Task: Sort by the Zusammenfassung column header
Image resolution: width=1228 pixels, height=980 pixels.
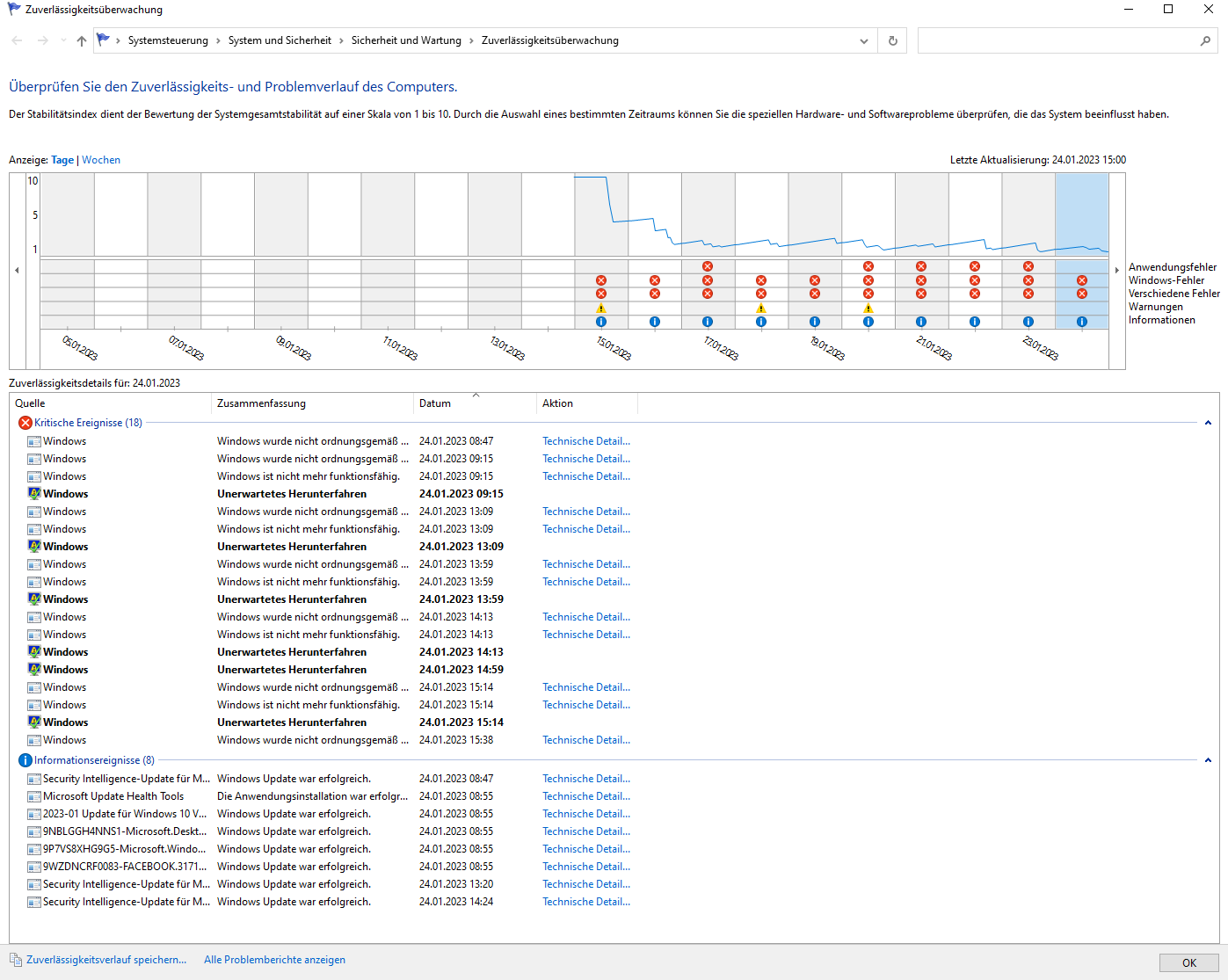Action: [x=313, y=403]
